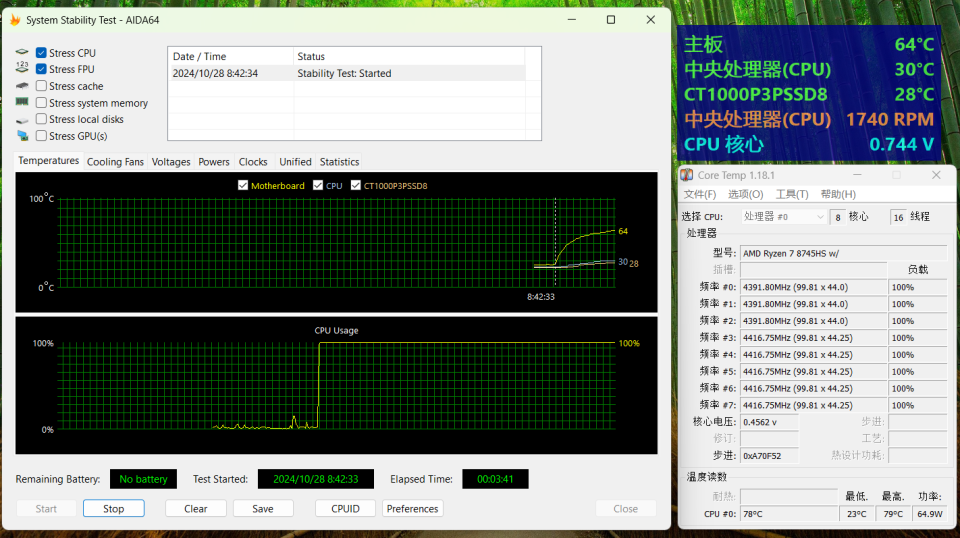Viewport: 960px width, 538px height.
Task: Click the Test Started value field
Action: pos(315,479)
